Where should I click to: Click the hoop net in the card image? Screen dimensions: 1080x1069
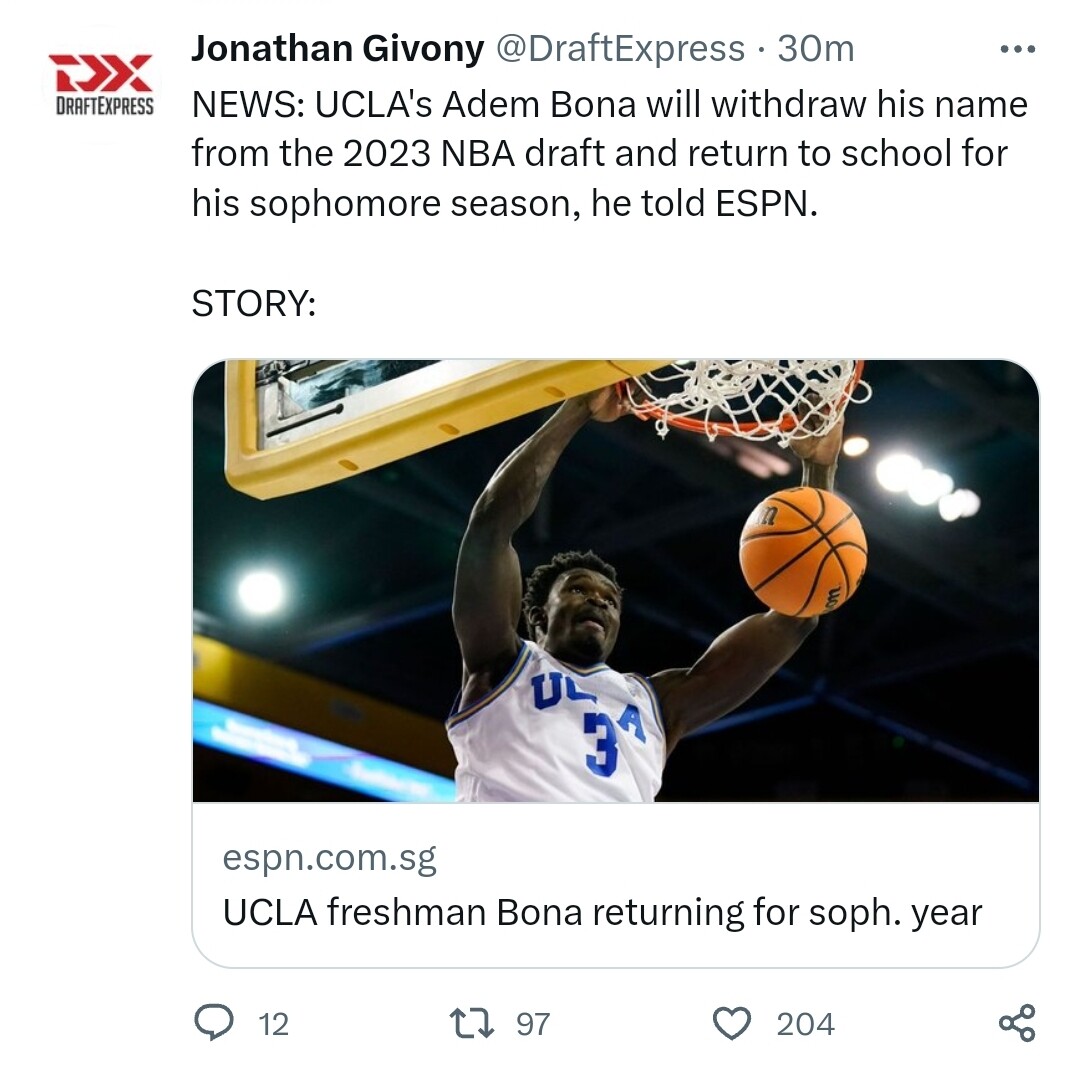click(x=745, y=395)
